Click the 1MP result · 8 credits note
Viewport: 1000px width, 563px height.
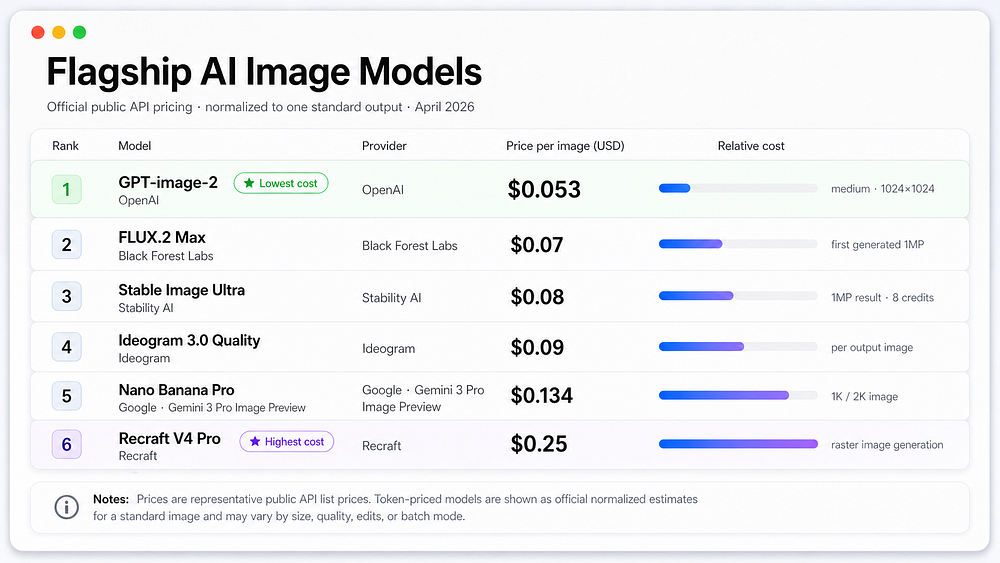click(882, 298)
